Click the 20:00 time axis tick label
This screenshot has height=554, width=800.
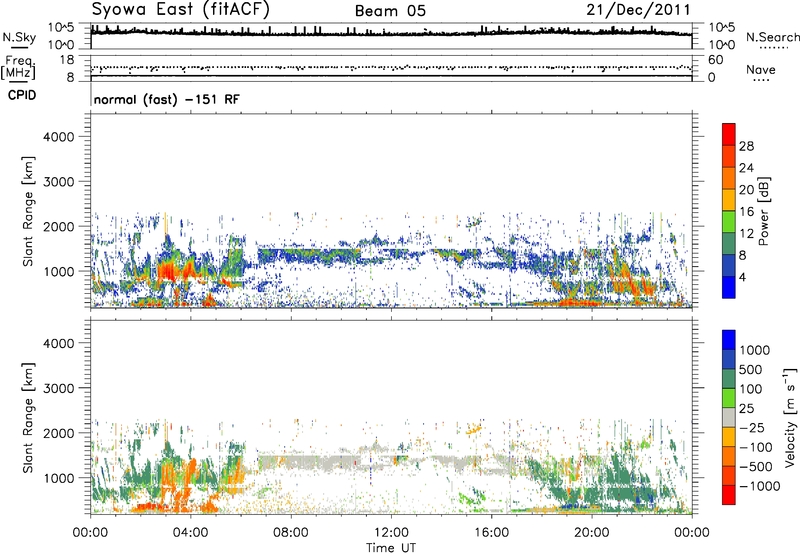591,533
